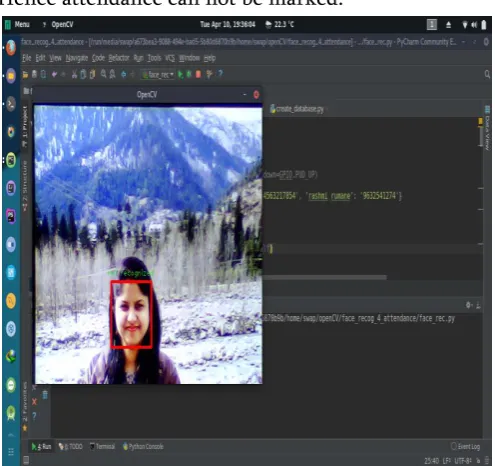This screenshot has height=466, width=495.
Task: Click the green Debug bug icon
Action: click(x=189, y=74)
